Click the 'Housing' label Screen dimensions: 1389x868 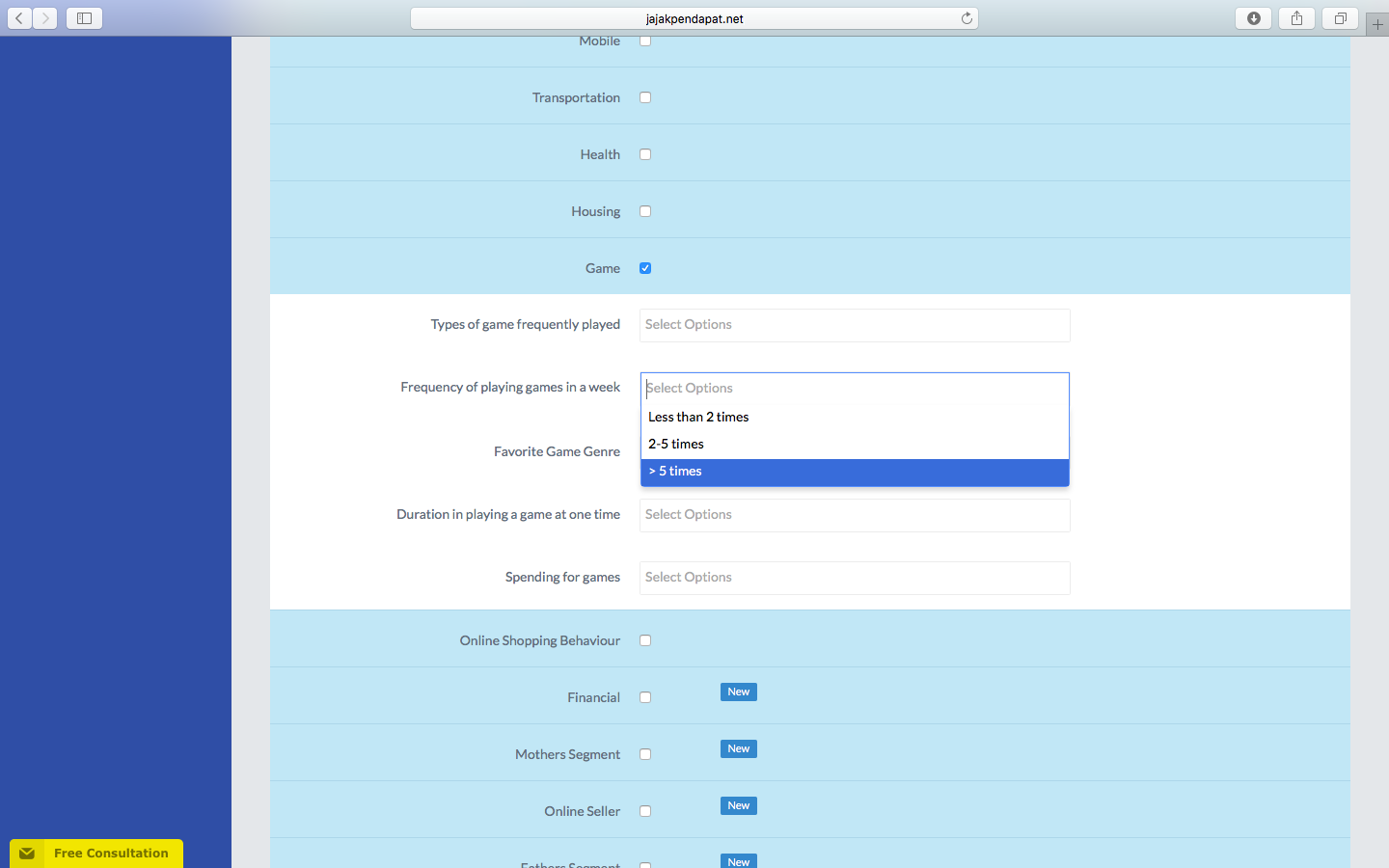[595, 211]
